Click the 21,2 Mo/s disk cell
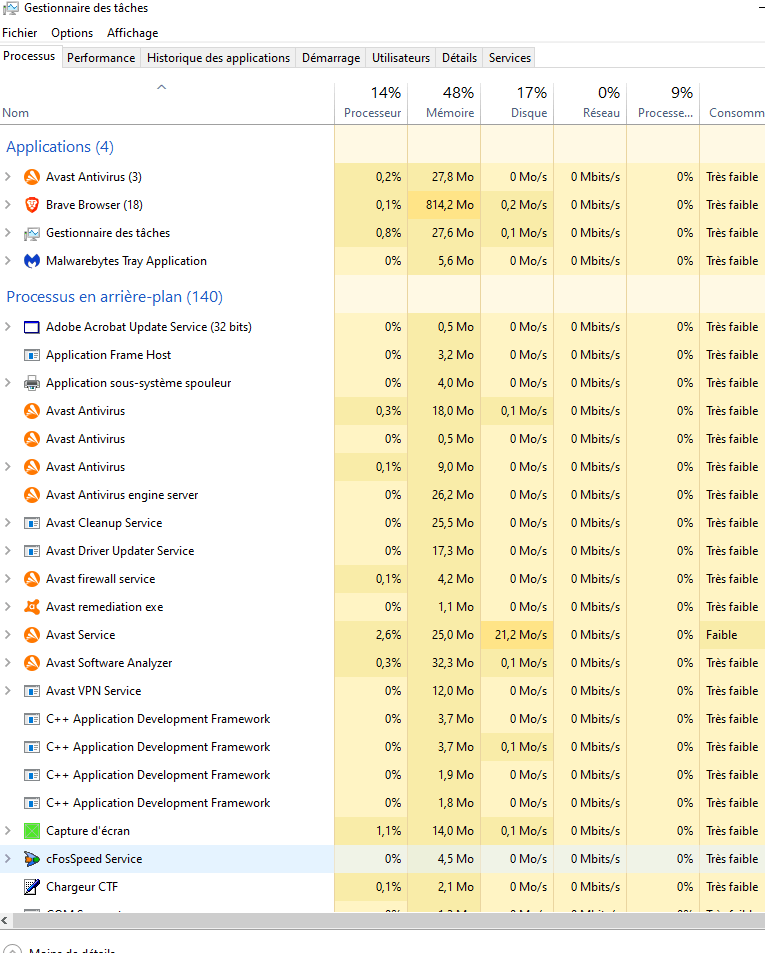This screenshot has width=765, height=953. (516, 635)
